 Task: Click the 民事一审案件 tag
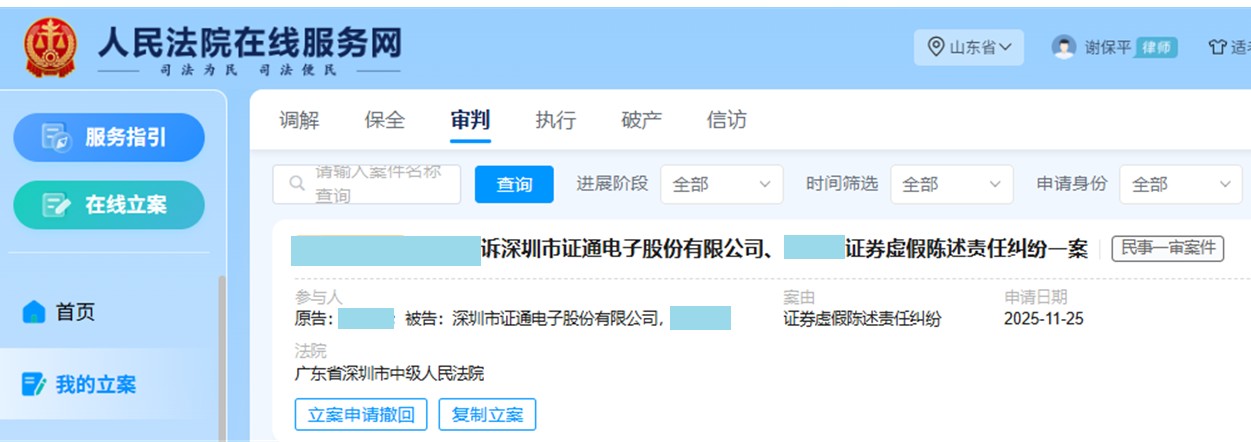[x=1168, y=248]
